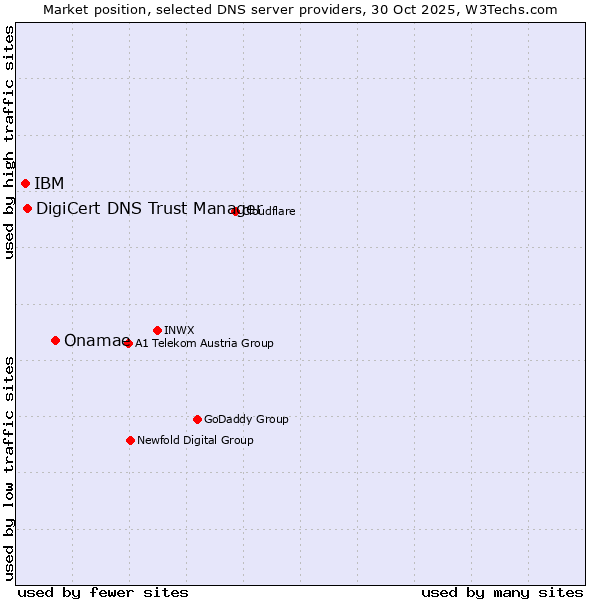Click the 'used by fewer sites' axis label
600x600 pixels.
103,592
